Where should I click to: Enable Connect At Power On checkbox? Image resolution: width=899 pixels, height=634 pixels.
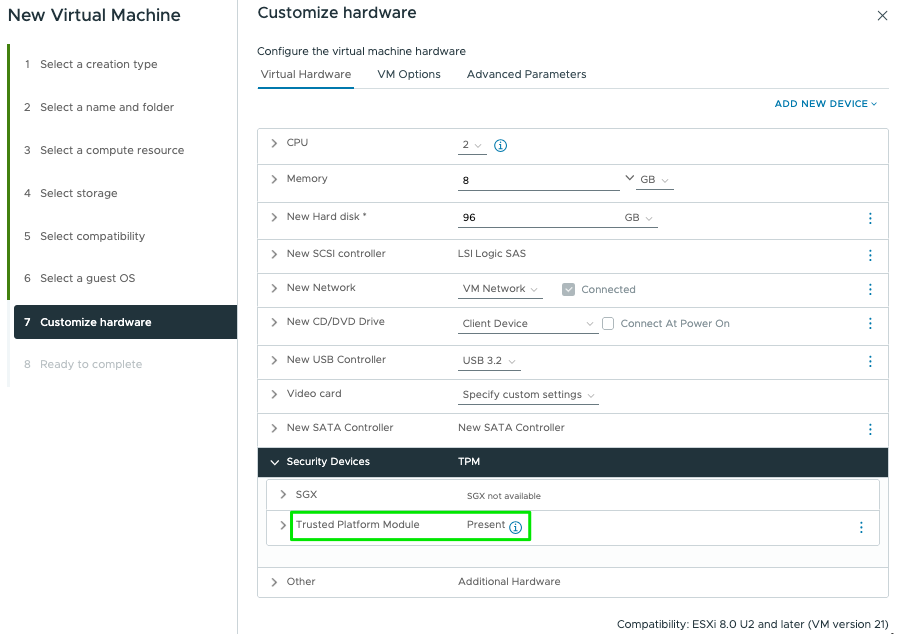click(608, 324)
